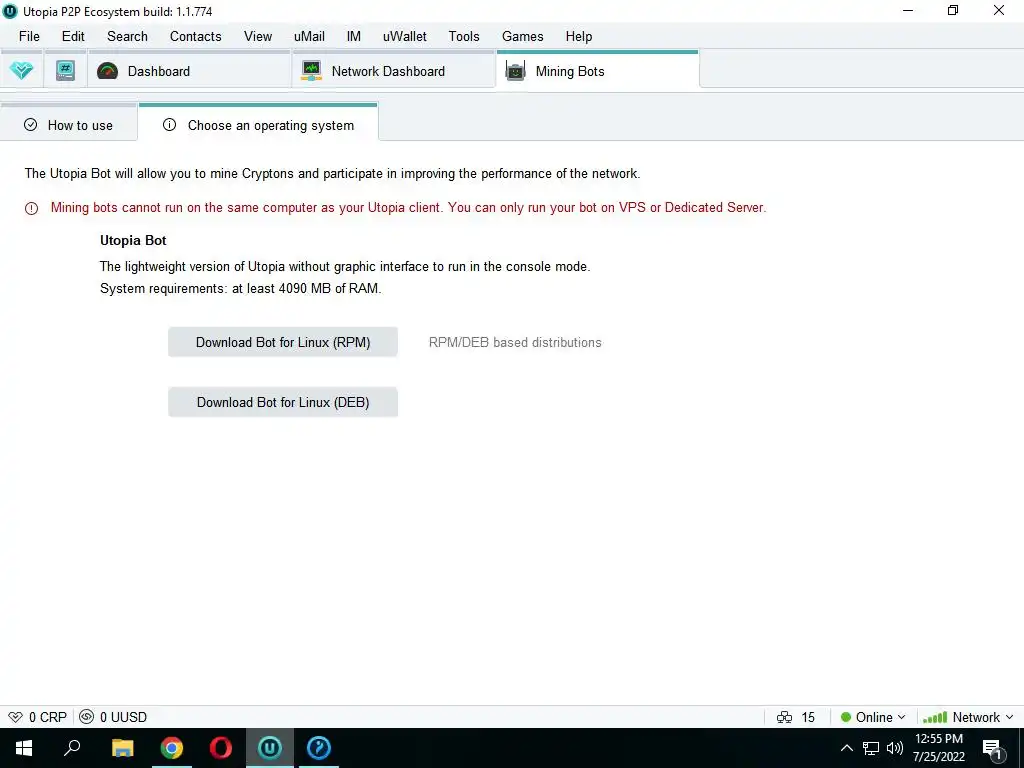The image size is (1024, 768).
Task: Open the Search menu
Action: (127, 37)
